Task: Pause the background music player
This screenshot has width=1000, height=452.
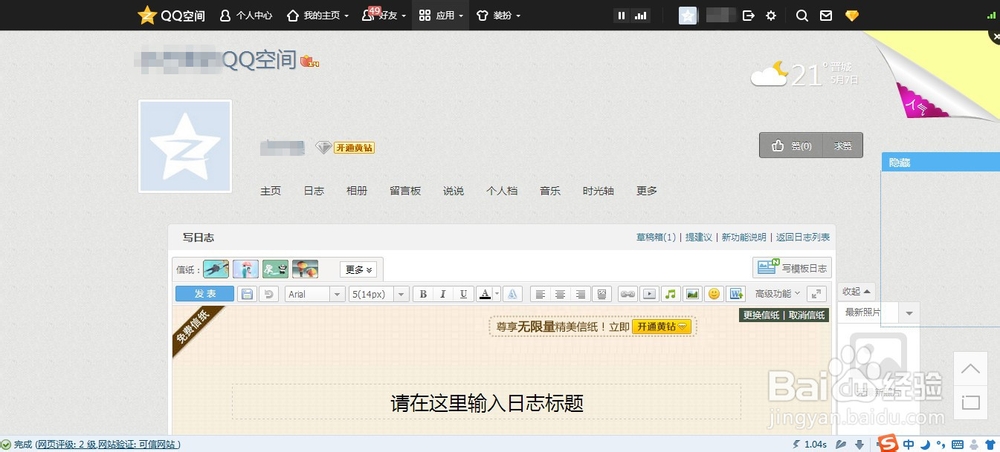Action: (622, 15)
